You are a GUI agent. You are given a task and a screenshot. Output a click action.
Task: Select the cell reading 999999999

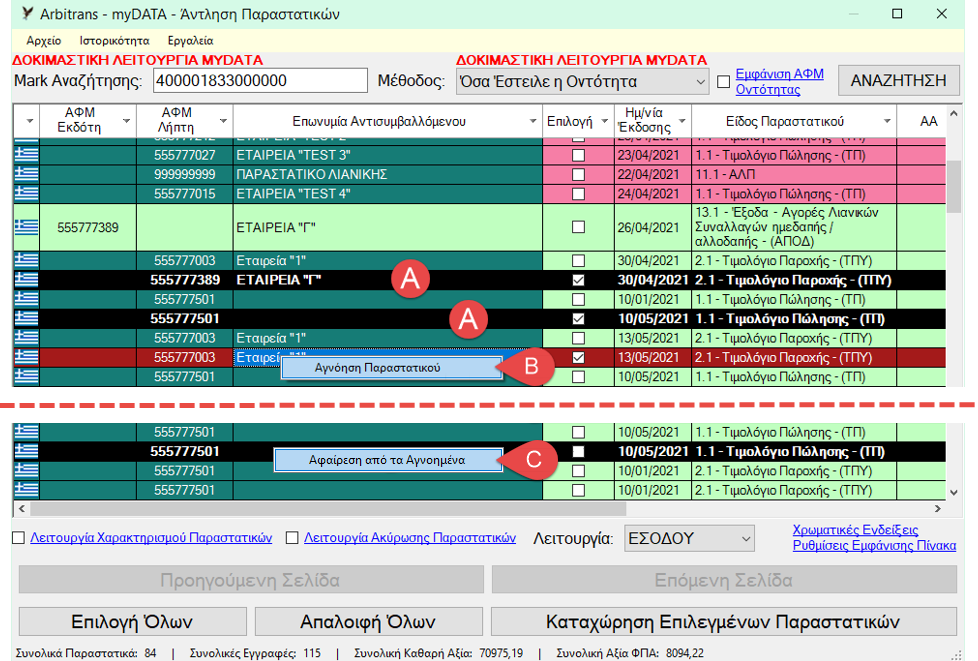(185, 174)
